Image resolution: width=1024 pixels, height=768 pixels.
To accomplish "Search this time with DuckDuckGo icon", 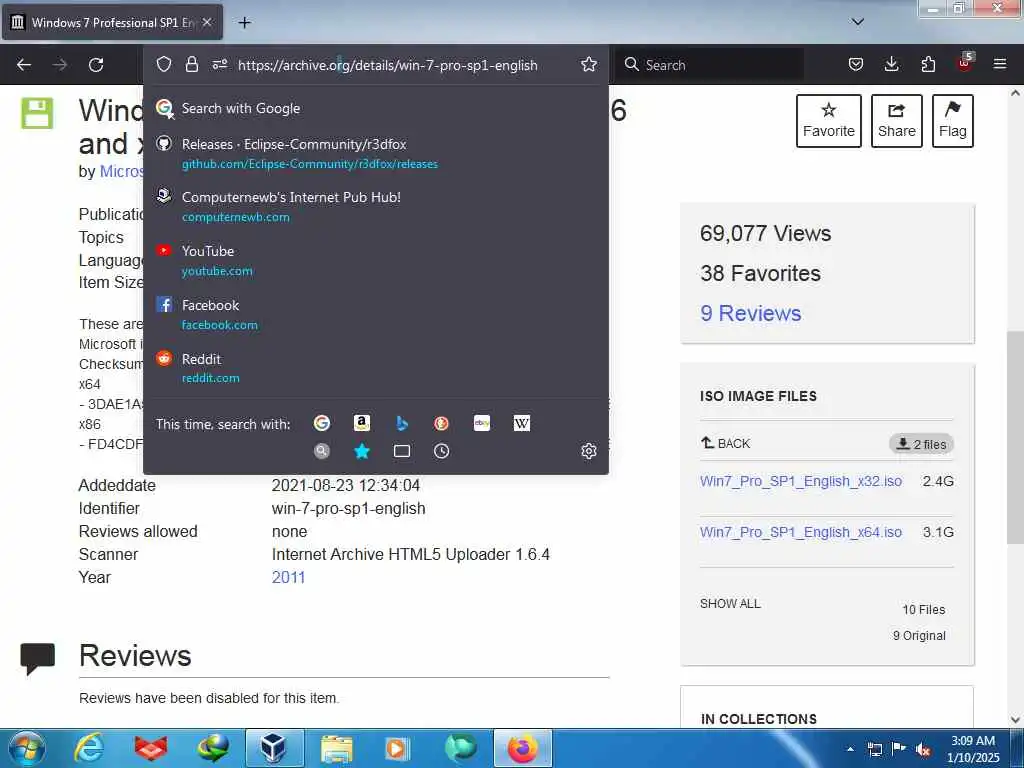I will pos(441,423).
